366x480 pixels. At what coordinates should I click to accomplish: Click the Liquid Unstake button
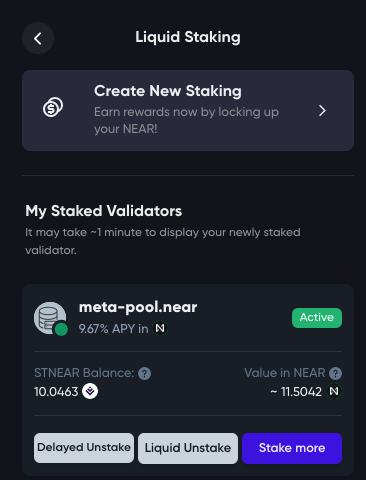click(188, 448)
